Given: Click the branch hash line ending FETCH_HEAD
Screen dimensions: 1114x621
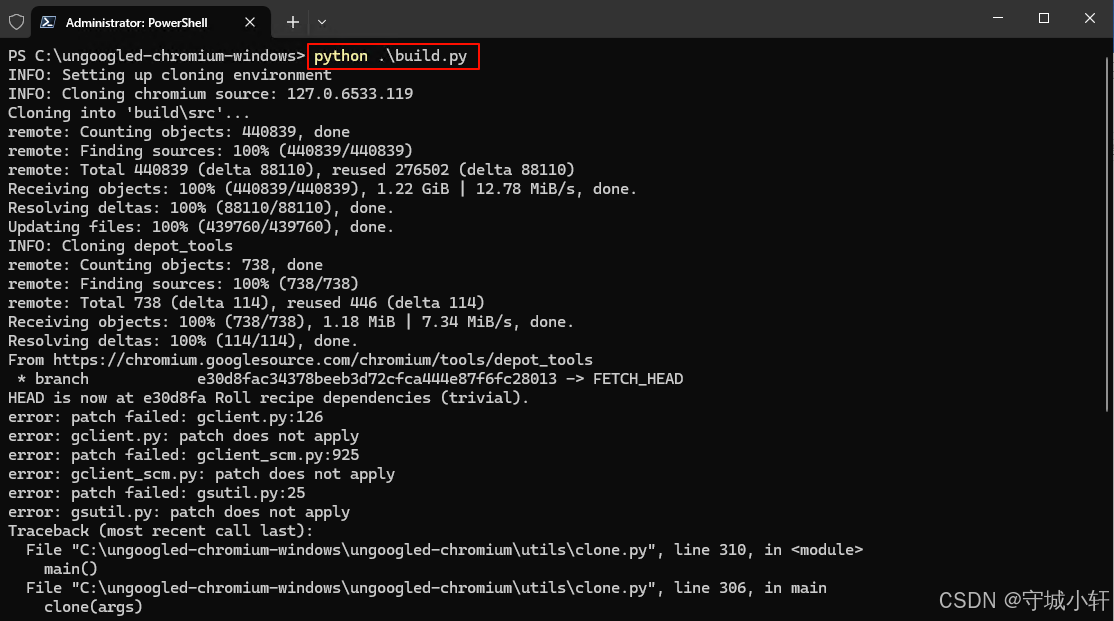Looking at the screenshot, I should [x=350, y=379].
